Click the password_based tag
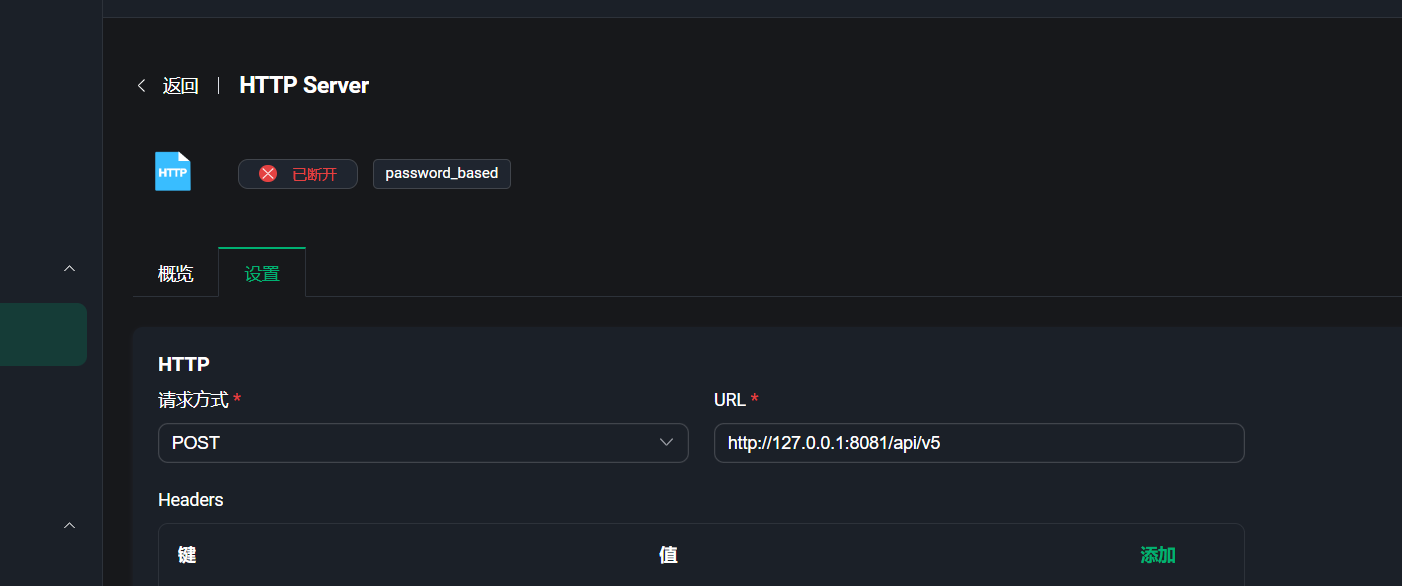The height and width of the screenshot is (586, 1402). coord(441,173)
